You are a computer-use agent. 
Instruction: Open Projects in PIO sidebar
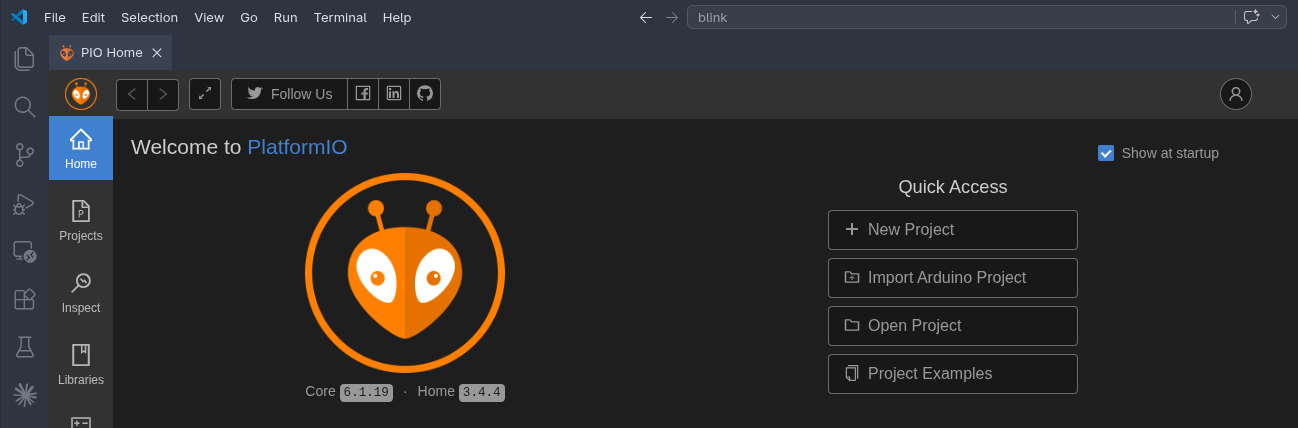coord(81,220)
